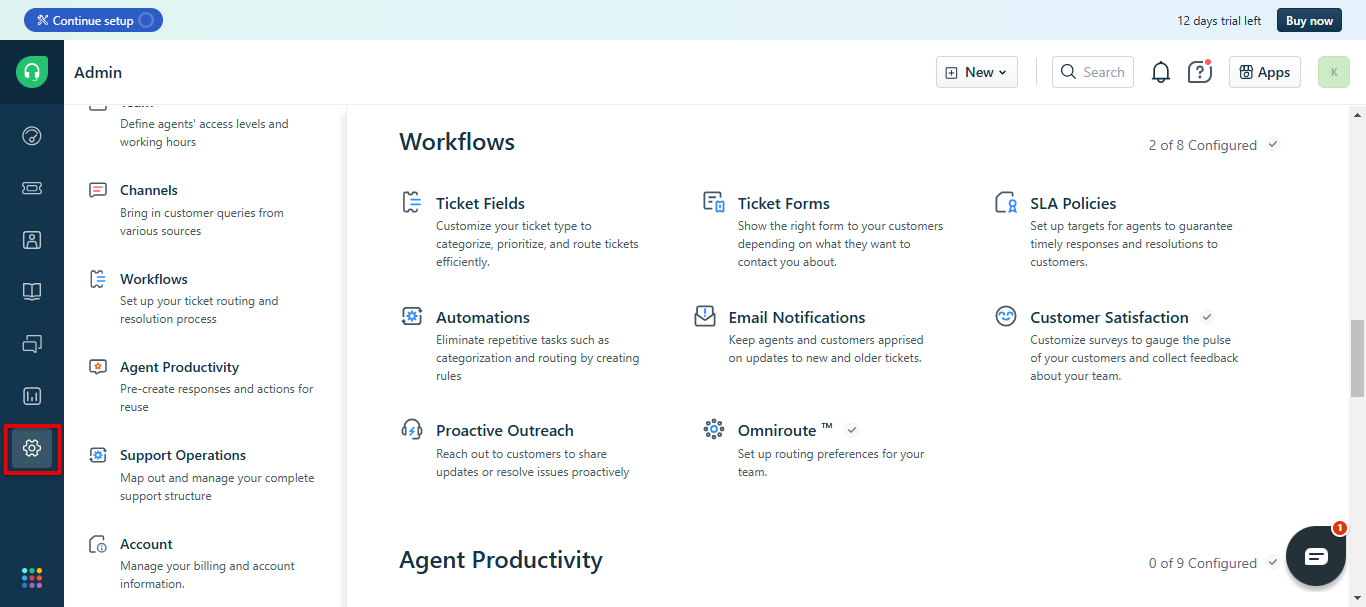Viewport: 1366px width, 607px height.
Task: Click the configured checkmark beside Omniroute
Action: click(852, 430)
